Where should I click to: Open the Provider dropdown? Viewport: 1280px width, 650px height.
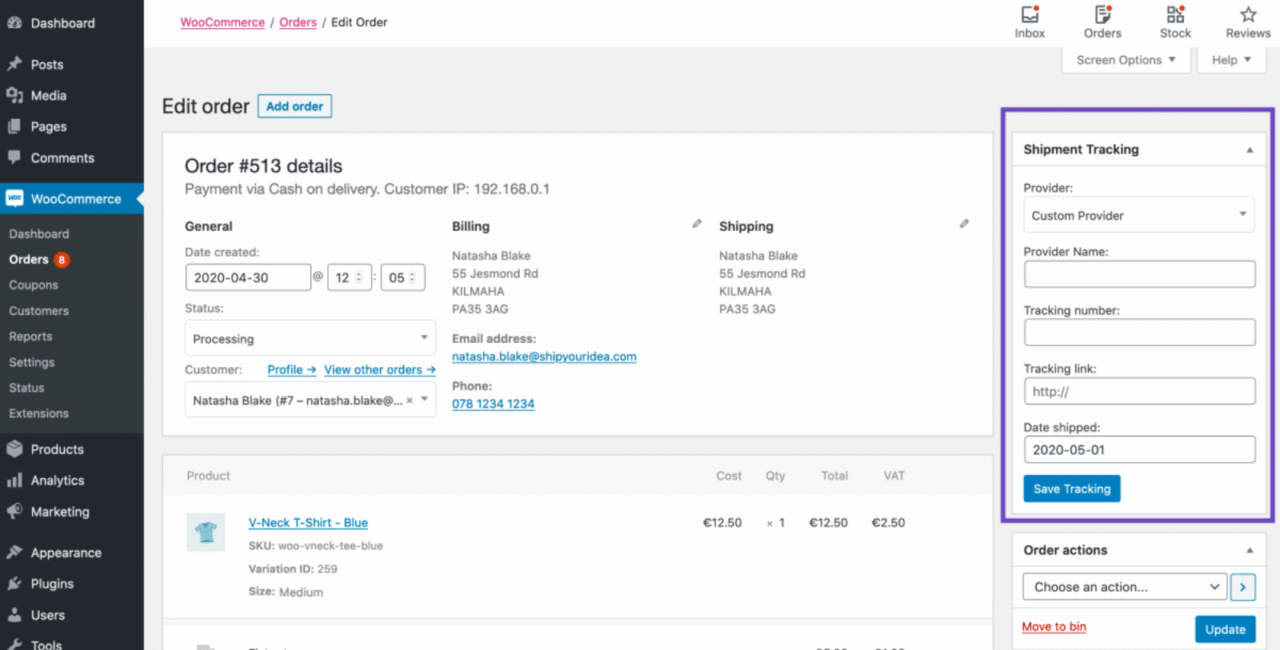(x=1138, y=215)
